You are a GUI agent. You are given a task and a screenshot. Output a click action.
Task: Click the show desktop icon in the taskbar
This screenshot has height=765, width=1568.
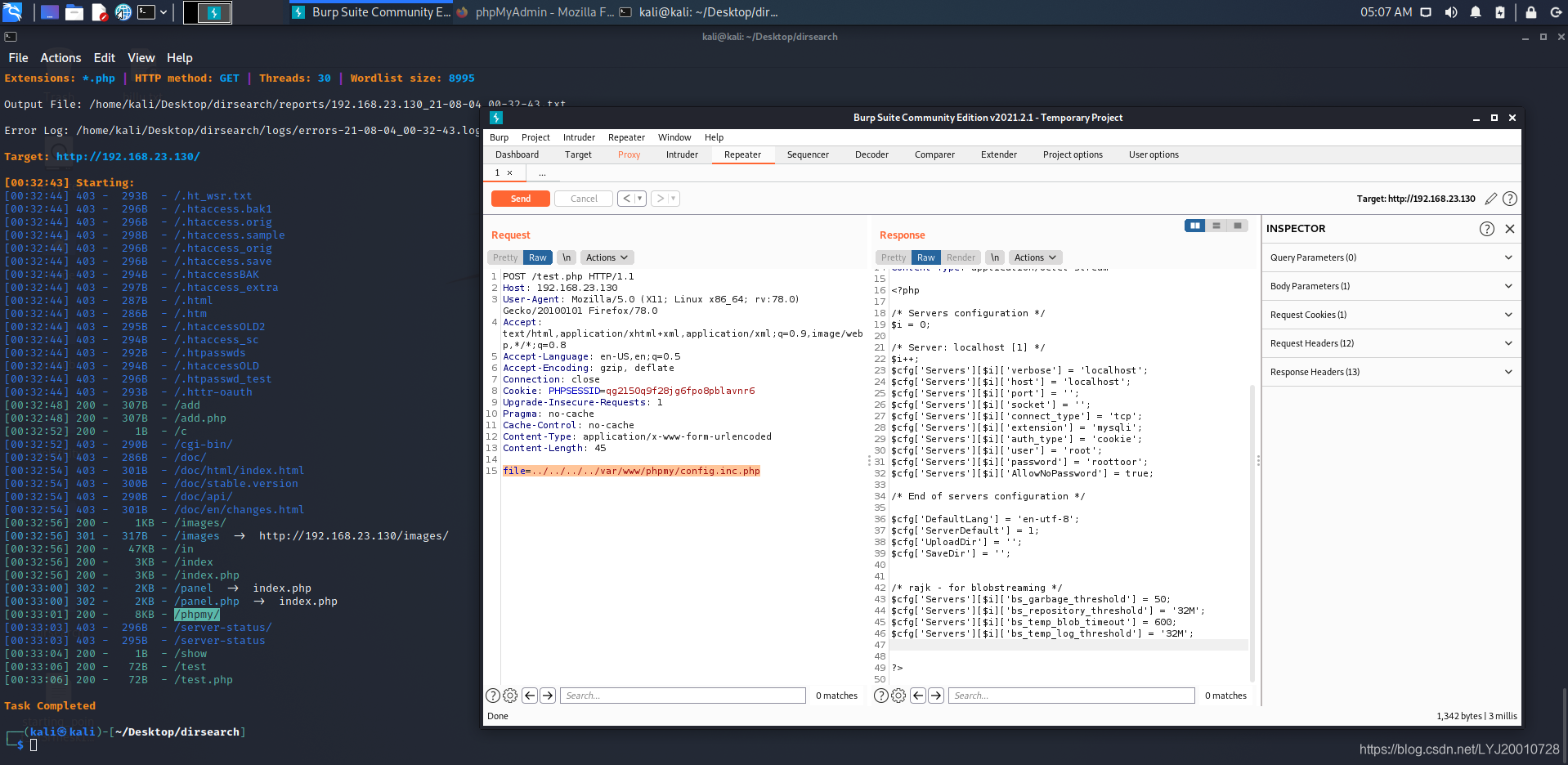tap(49, 12)
